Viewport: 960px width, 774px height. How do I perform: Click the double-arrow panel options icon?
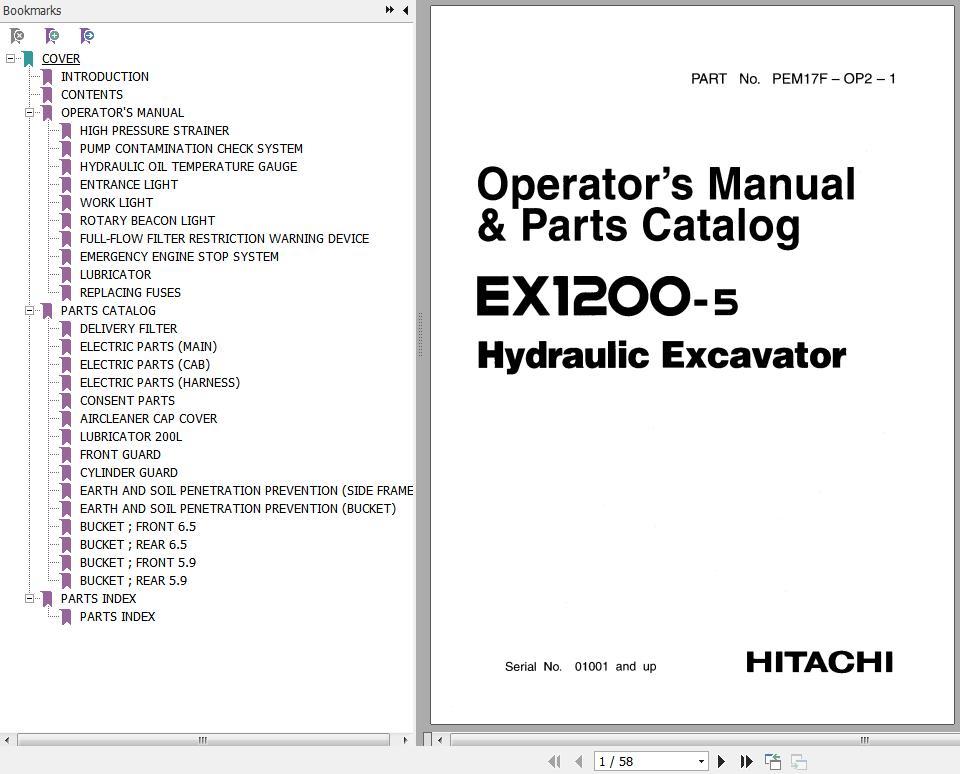click(x=389, y=10)
